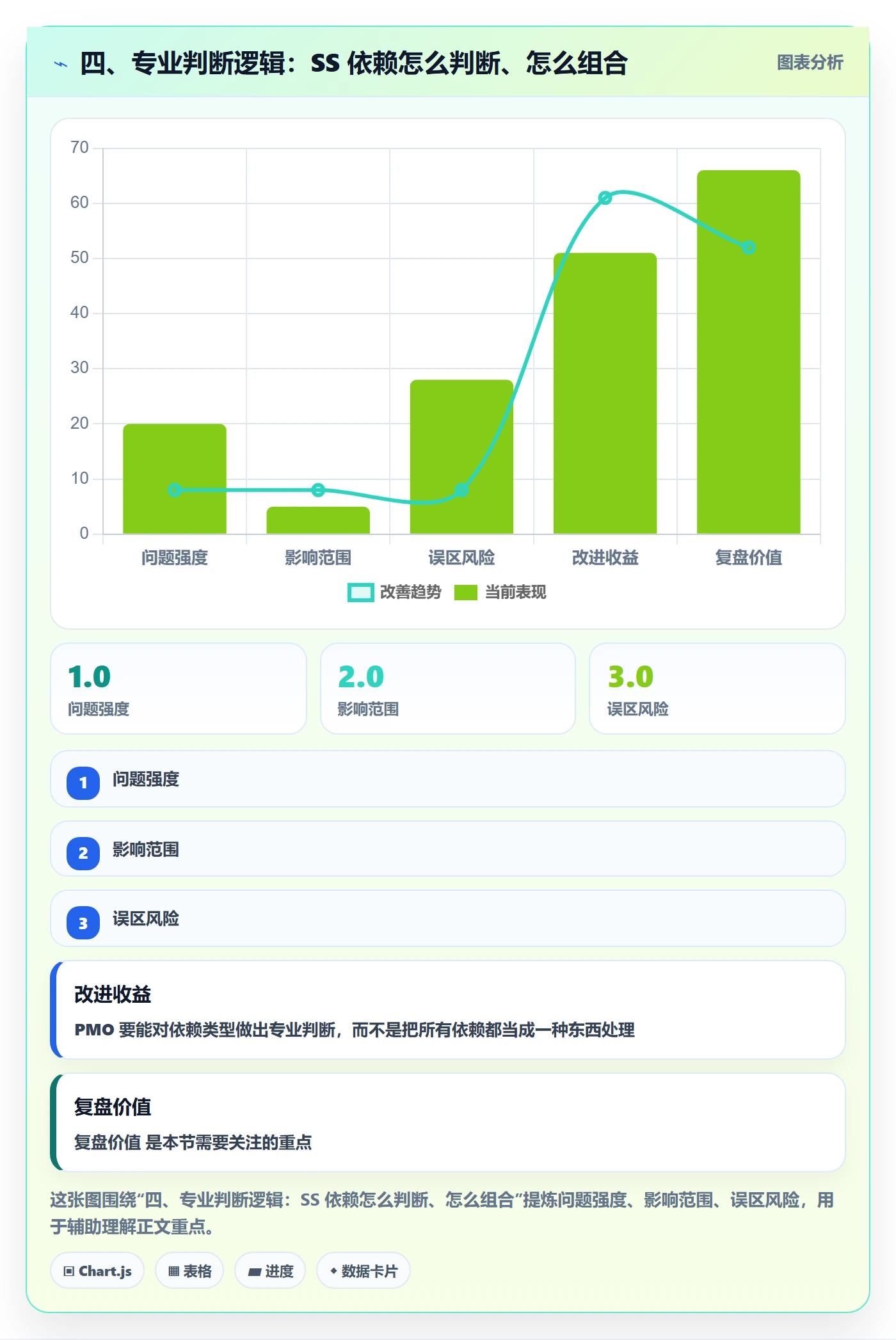Click the number 1 badge for 问题强度

[x=83, y=783]
